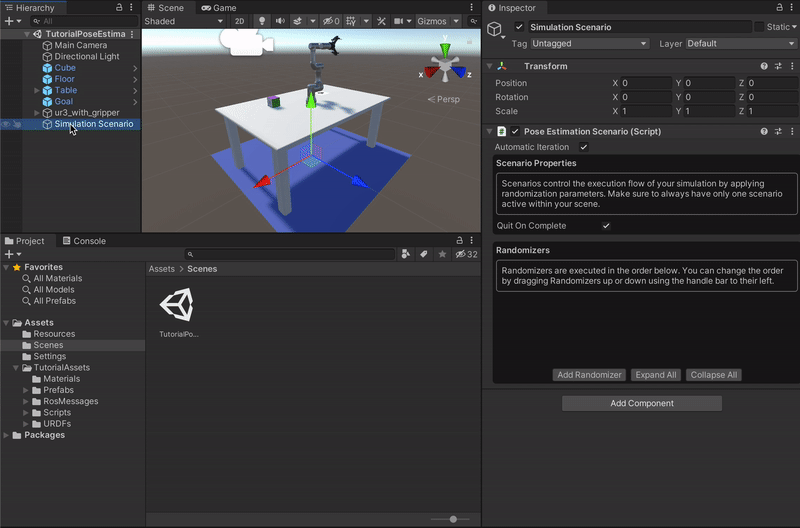Open Cube prefab arrow in Hierarchy
This screenshot has height=528, width=800.
(135, 68)
